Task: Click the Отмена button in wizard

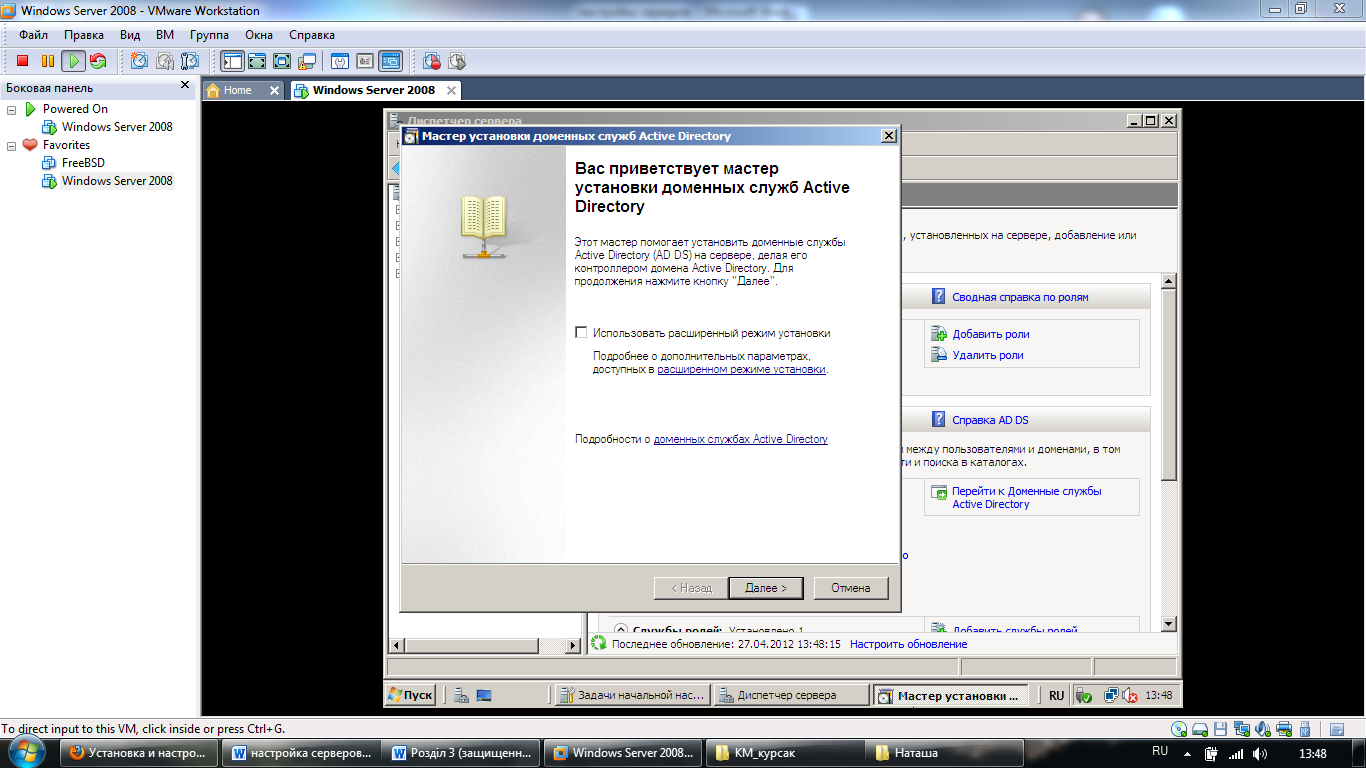Action: [x=851, y=588]
